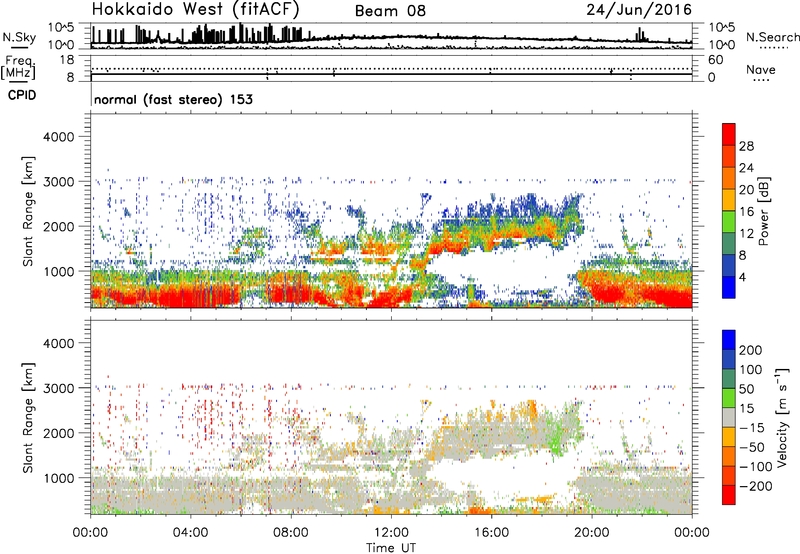Click the gray segment of the Velocity colorbar

(729, 418)
